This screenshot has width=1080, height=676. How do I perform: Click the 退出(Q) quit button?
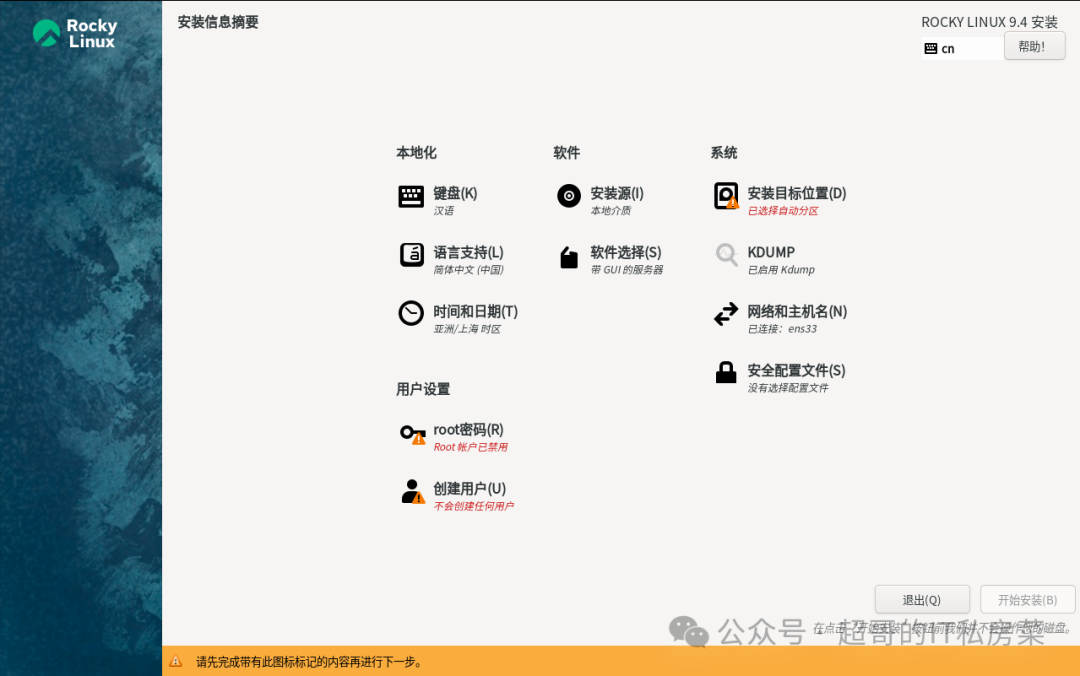tap(921, 599)
